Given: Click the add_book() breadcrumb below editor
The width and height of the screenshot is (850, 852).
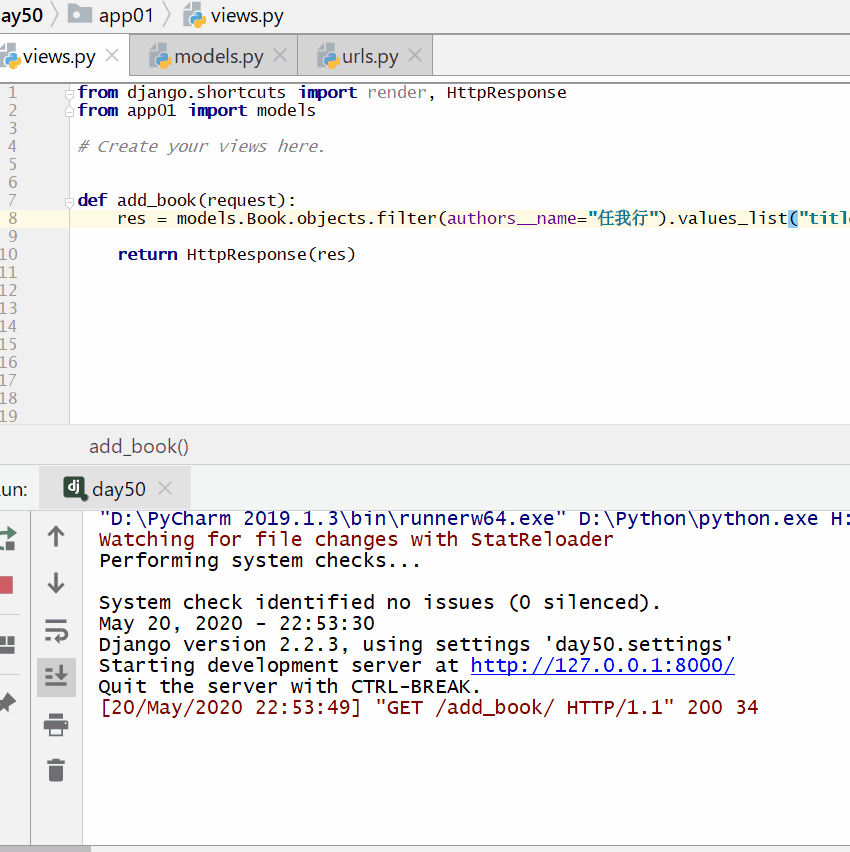Looking at the screenshot, I should pyautogui.click(x=139, y=447).
